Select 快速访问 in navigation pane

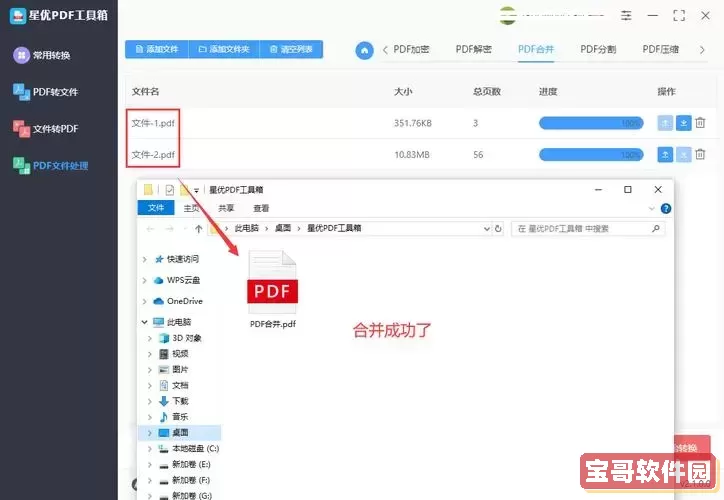pos(182,259)
